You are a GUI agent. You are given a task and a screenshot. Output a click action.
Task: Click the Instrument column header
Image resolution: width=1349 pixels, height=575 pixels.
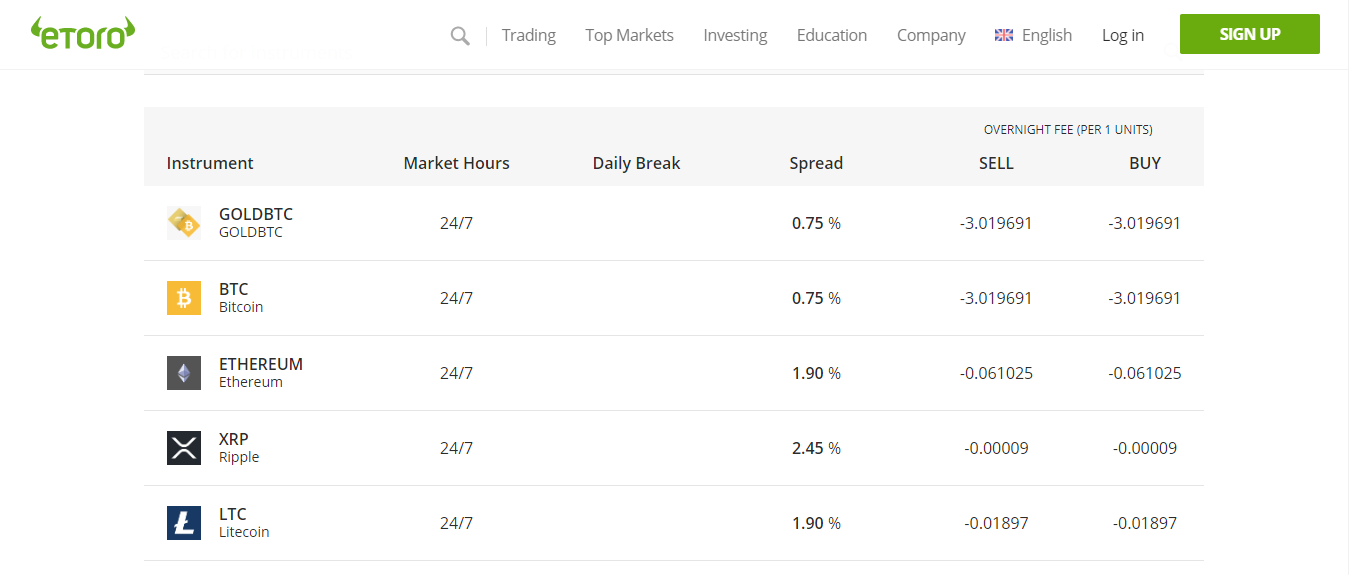pyautogui.click(x=210, y=163)
